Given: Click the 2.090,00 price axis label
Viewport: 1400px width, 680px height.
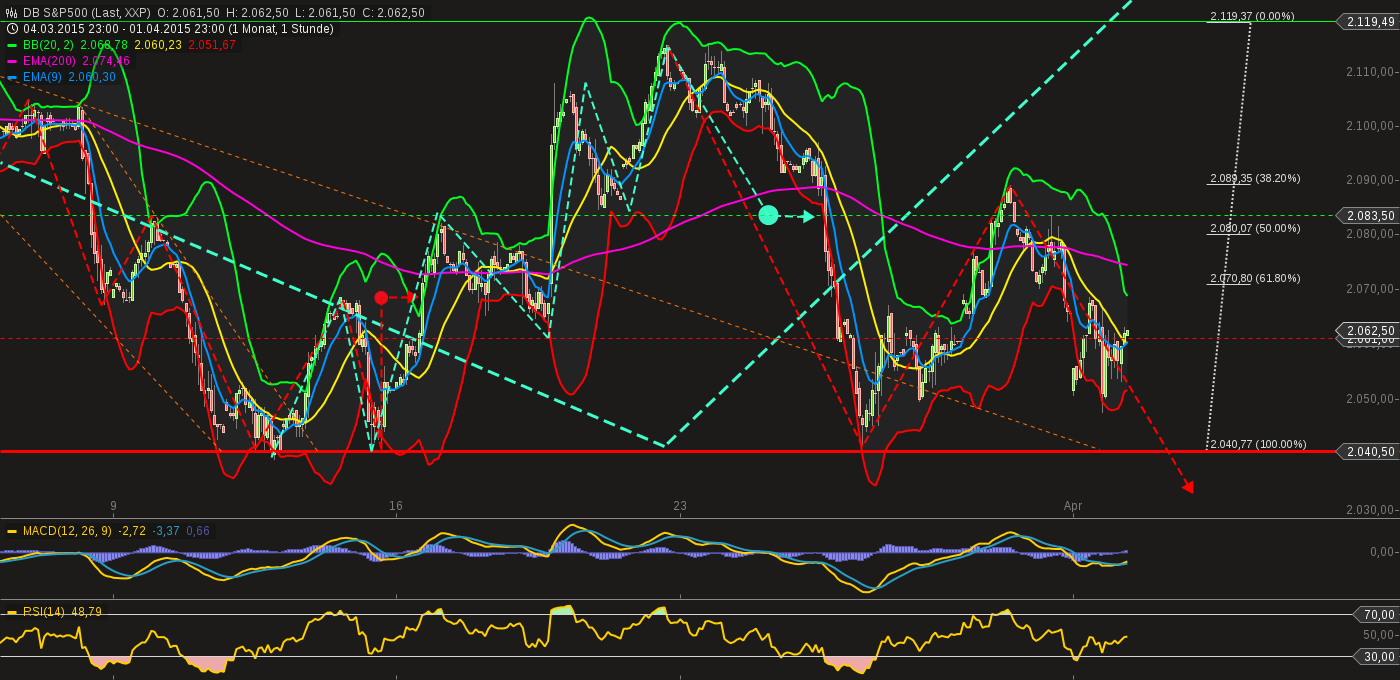Looking at the screenshot, I should [1371, 180].
